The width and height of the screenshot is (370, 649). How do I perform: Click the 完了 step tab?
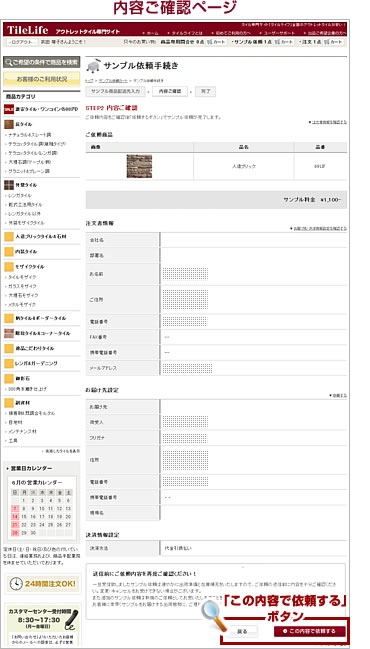[x=205, y=91]
